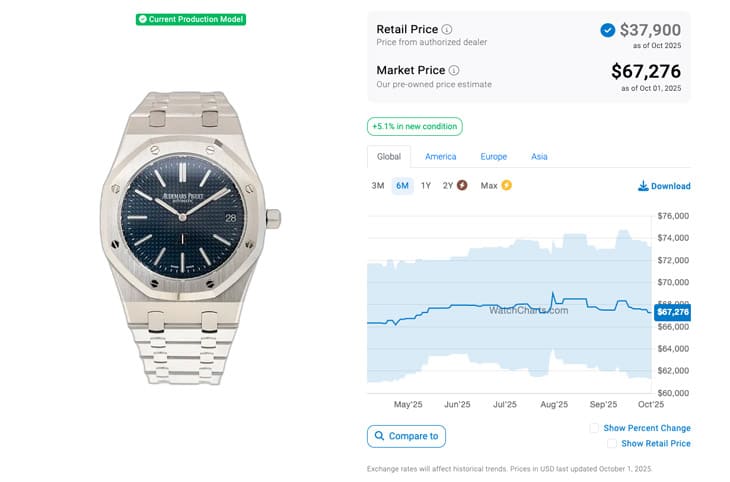Switch chart range to 1Y
The image size is (730, 482).
coord(426,185)
